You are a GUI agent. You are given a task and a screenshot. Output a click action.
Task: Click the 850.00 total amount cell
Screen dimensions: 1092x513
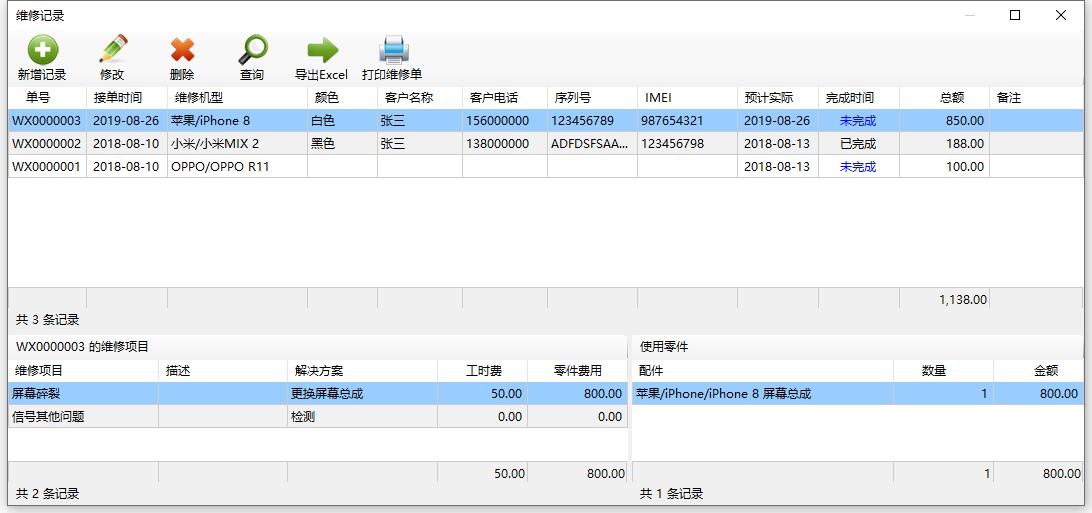pos(944,120)
